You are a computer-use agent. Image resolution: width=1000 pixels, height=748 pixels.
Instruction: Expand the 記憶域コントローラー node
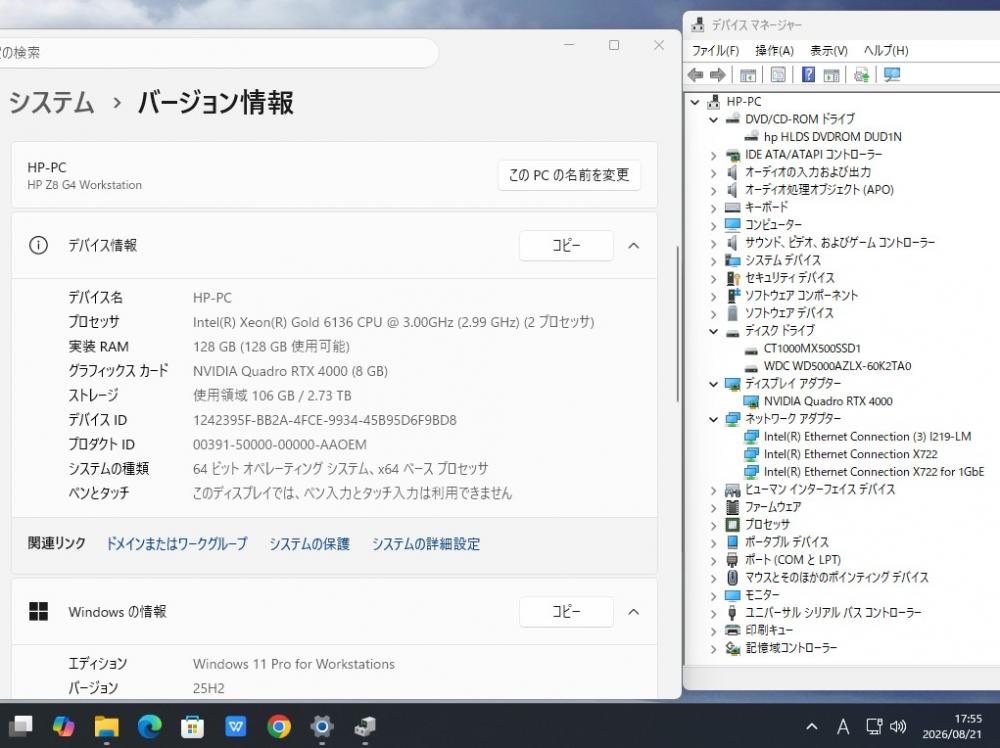(x=714, y=649)
